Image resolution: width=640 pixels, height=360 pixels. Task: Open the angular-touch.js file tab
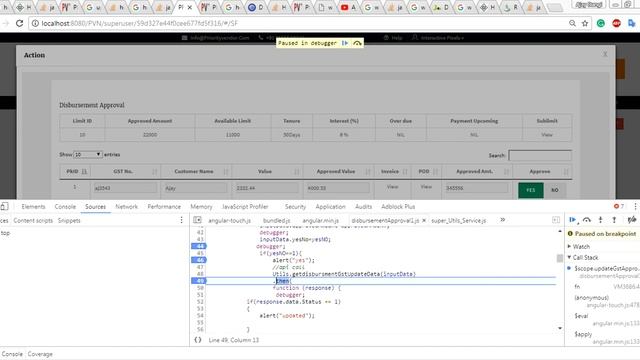229,220
